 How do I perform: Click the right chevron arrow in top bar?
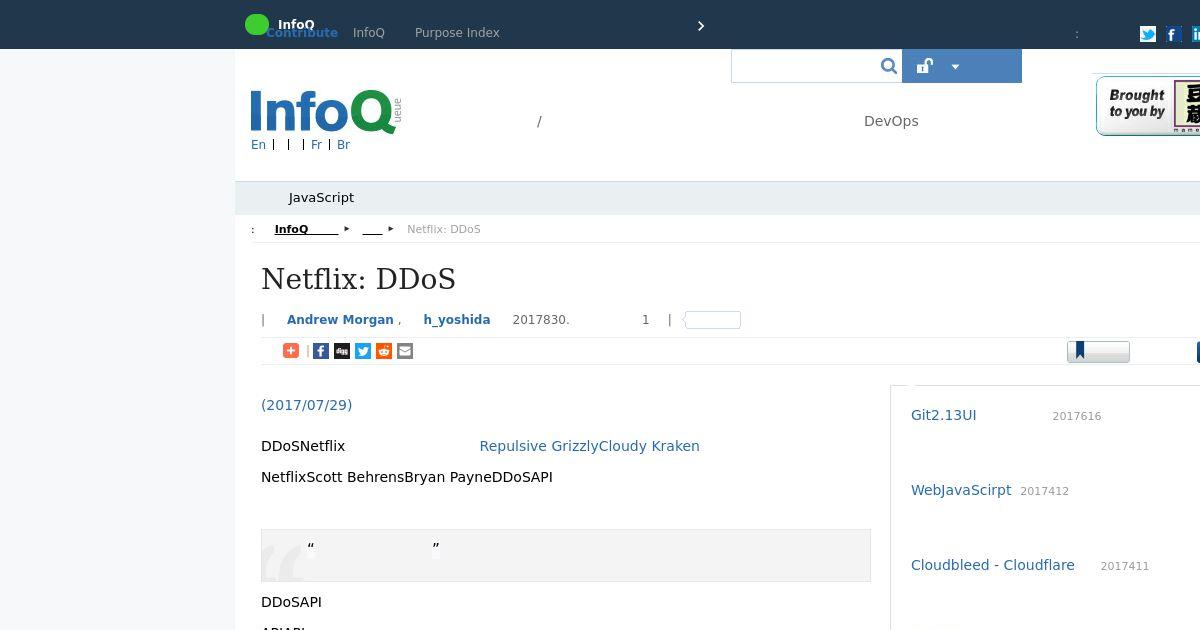701,26
